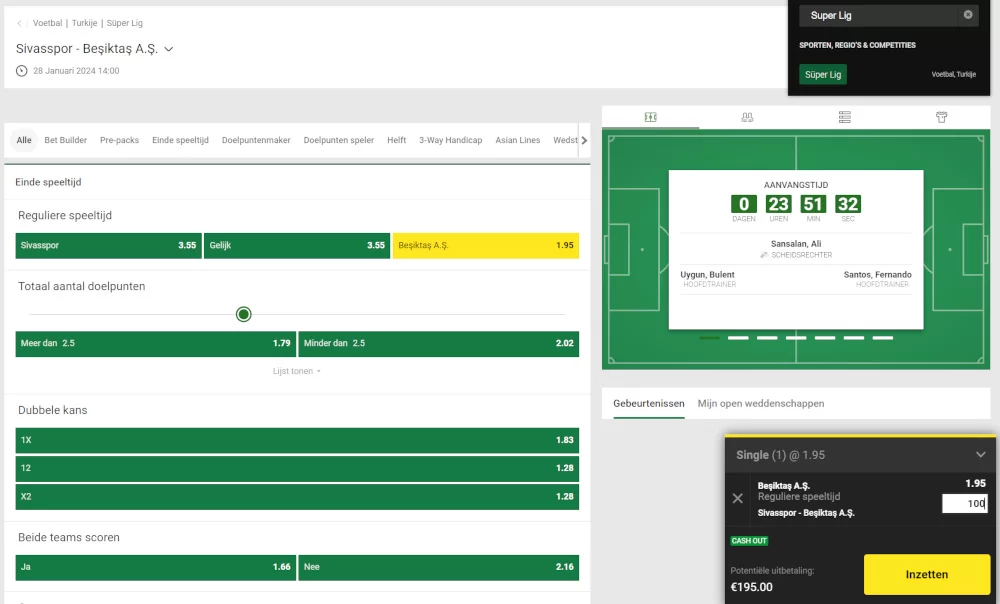Bet Nee on both teams scoring

(439, 567)
